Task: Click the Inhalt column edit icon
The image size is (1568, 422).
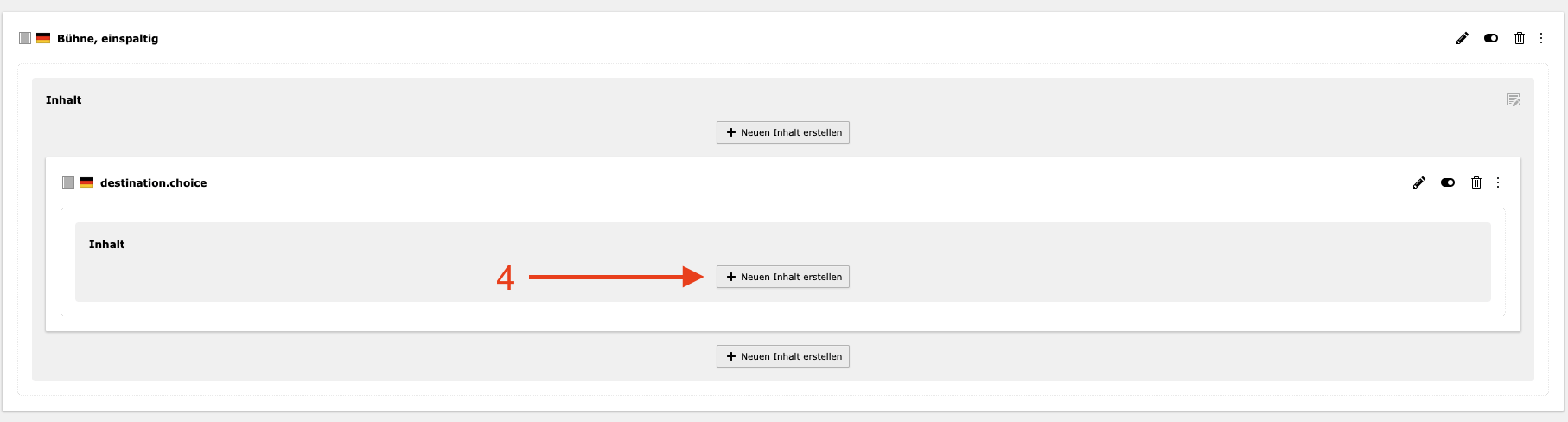Action: 1514,100
